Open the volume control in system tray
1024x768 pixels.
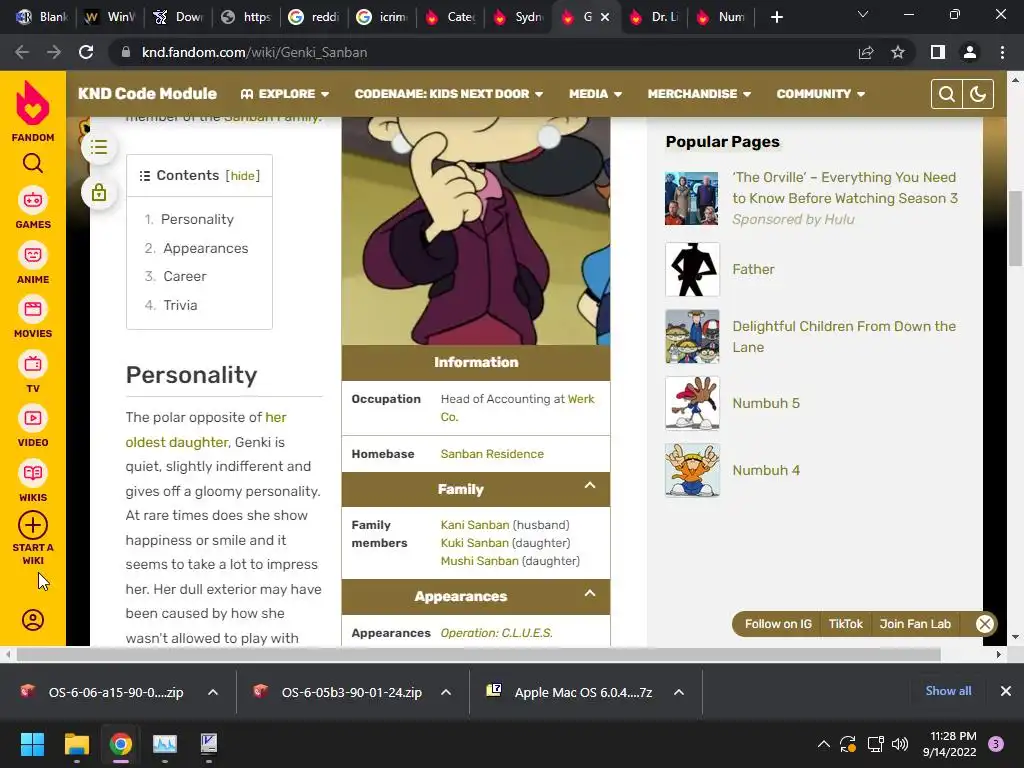click(x=900, y=744)
